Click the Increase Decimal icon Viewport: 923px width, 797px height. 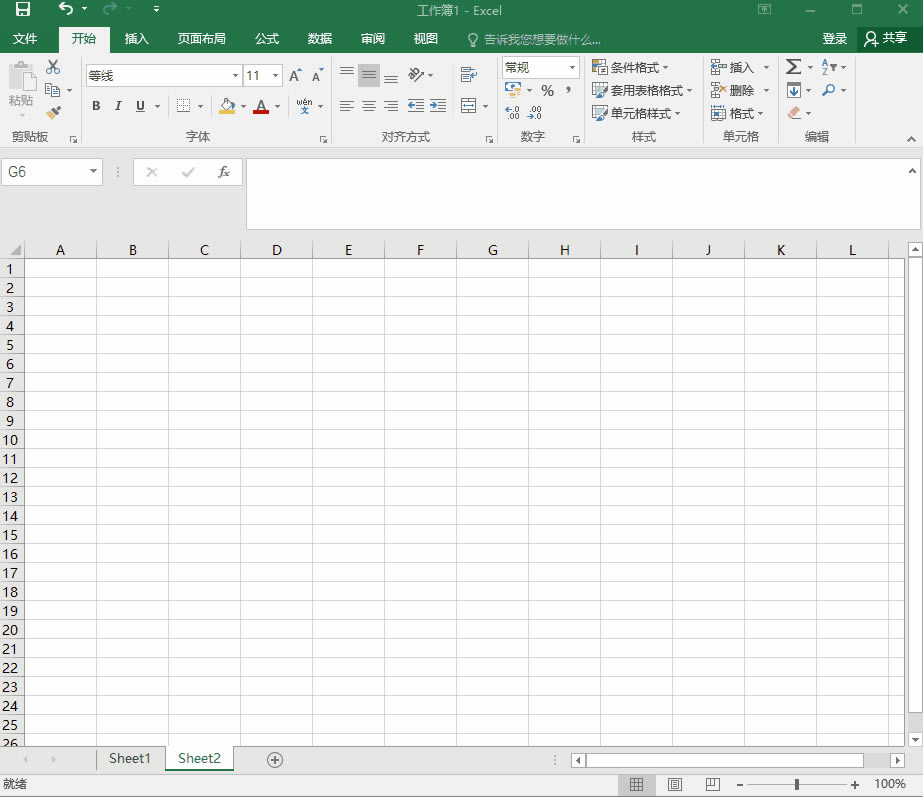(x=512, y=112)
